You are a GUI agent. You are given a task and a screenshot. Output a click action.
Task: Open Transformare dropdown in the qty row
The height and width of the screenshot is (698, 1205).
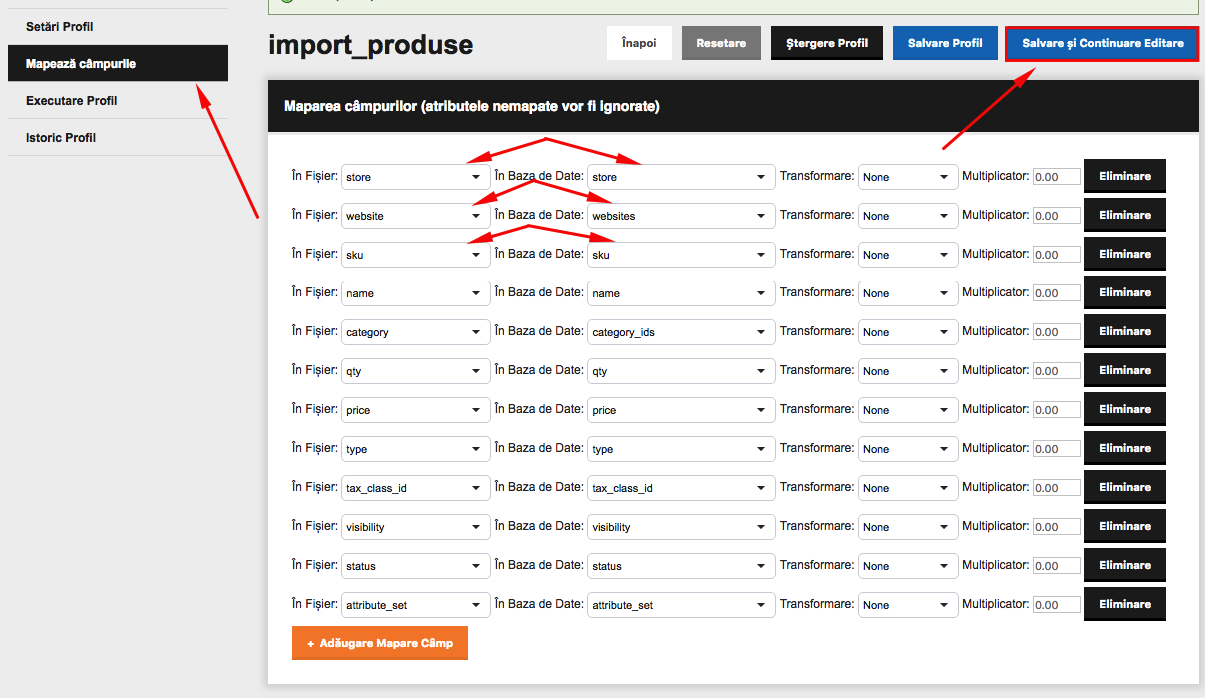point(908,371)
